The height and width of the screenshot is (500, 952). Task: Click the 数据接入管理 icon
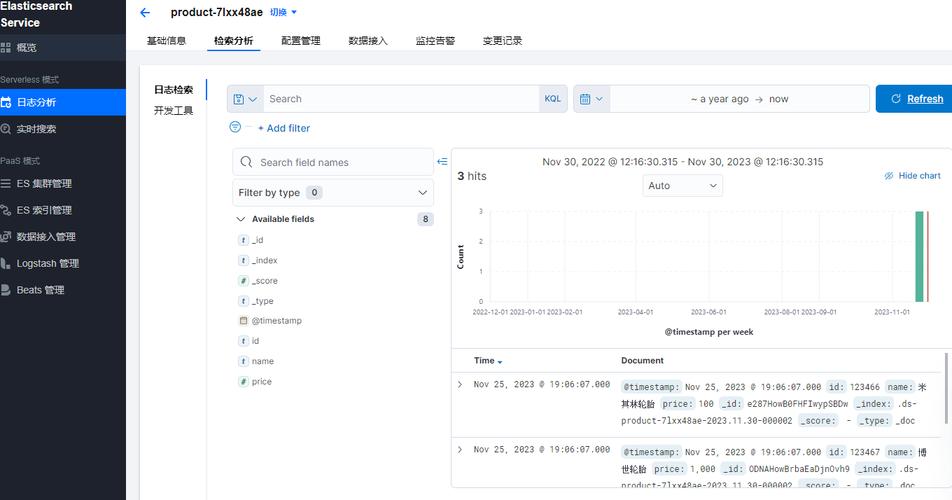click(x=5, y=237)
